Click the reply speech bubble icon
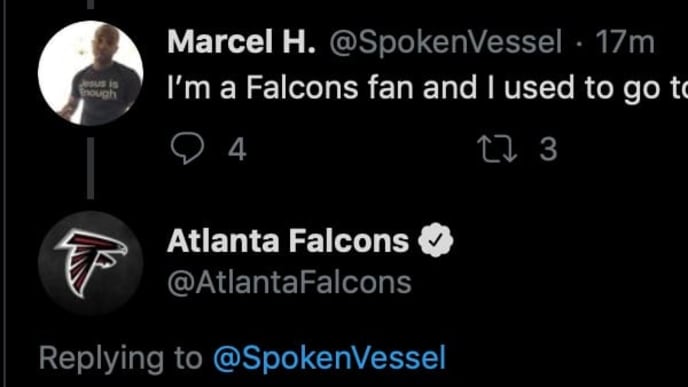This screenshot has height=387, width=688. pyautogui.click(x=187, y=148)
